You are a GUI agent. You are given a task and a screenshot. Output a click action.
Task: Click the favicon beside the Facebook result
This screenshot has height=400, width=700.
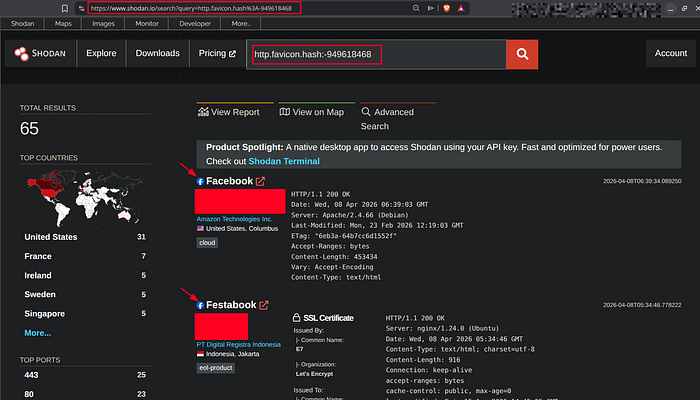pyautogui.click(x=200, y=181)
